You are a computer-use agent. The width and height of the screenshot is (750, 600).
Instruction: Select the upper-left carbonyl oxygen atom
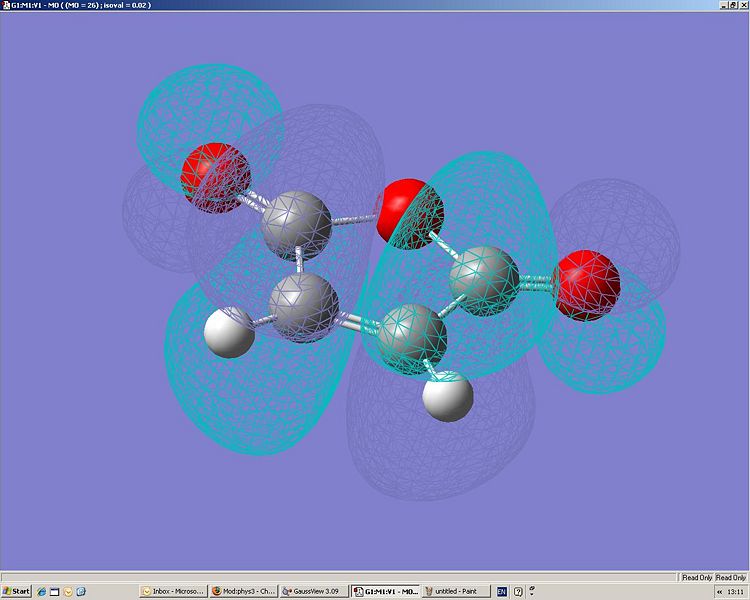[x=216, y=178]
